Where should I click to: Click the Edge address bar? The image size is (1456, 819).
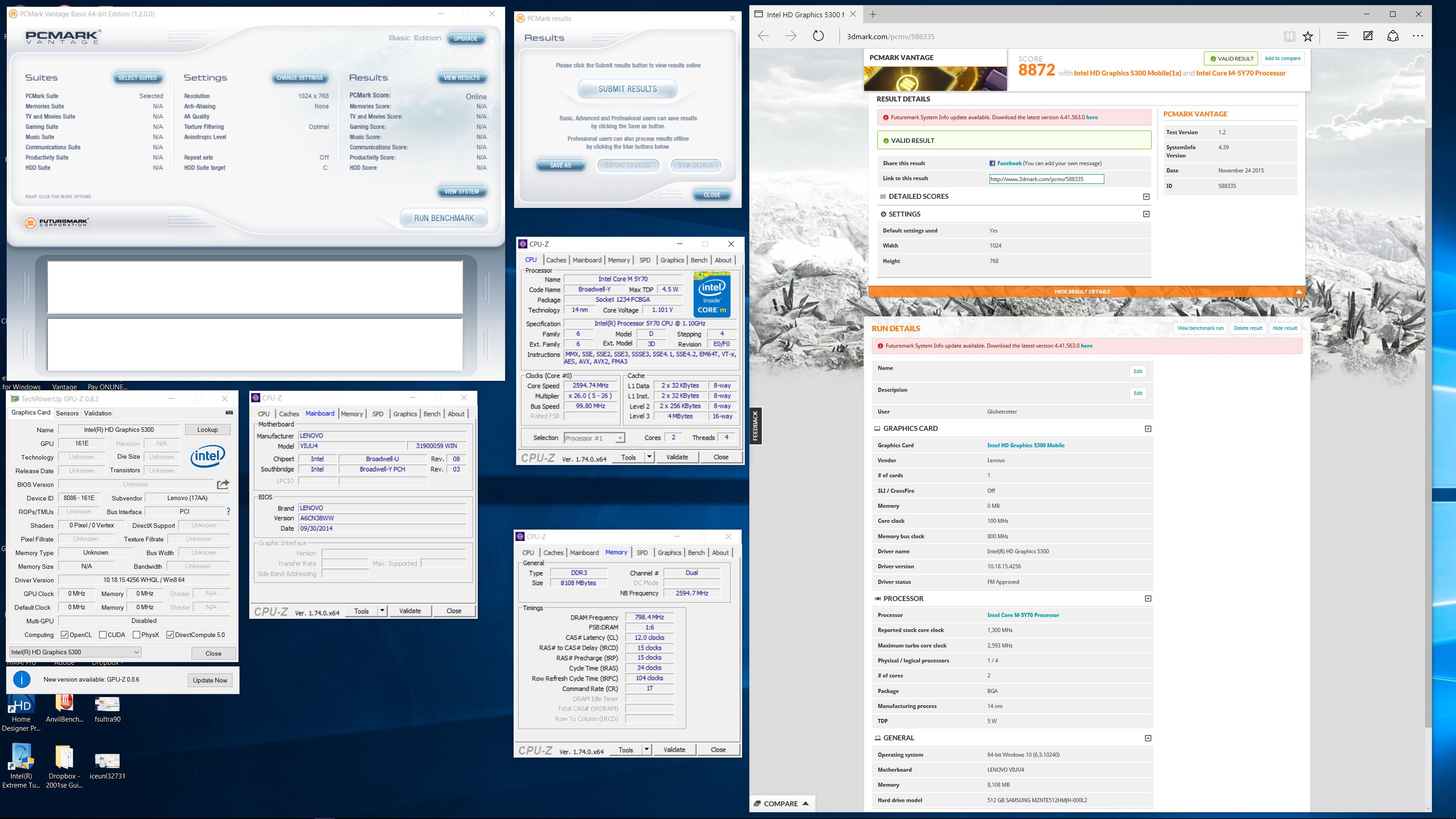pos(1057,36)
